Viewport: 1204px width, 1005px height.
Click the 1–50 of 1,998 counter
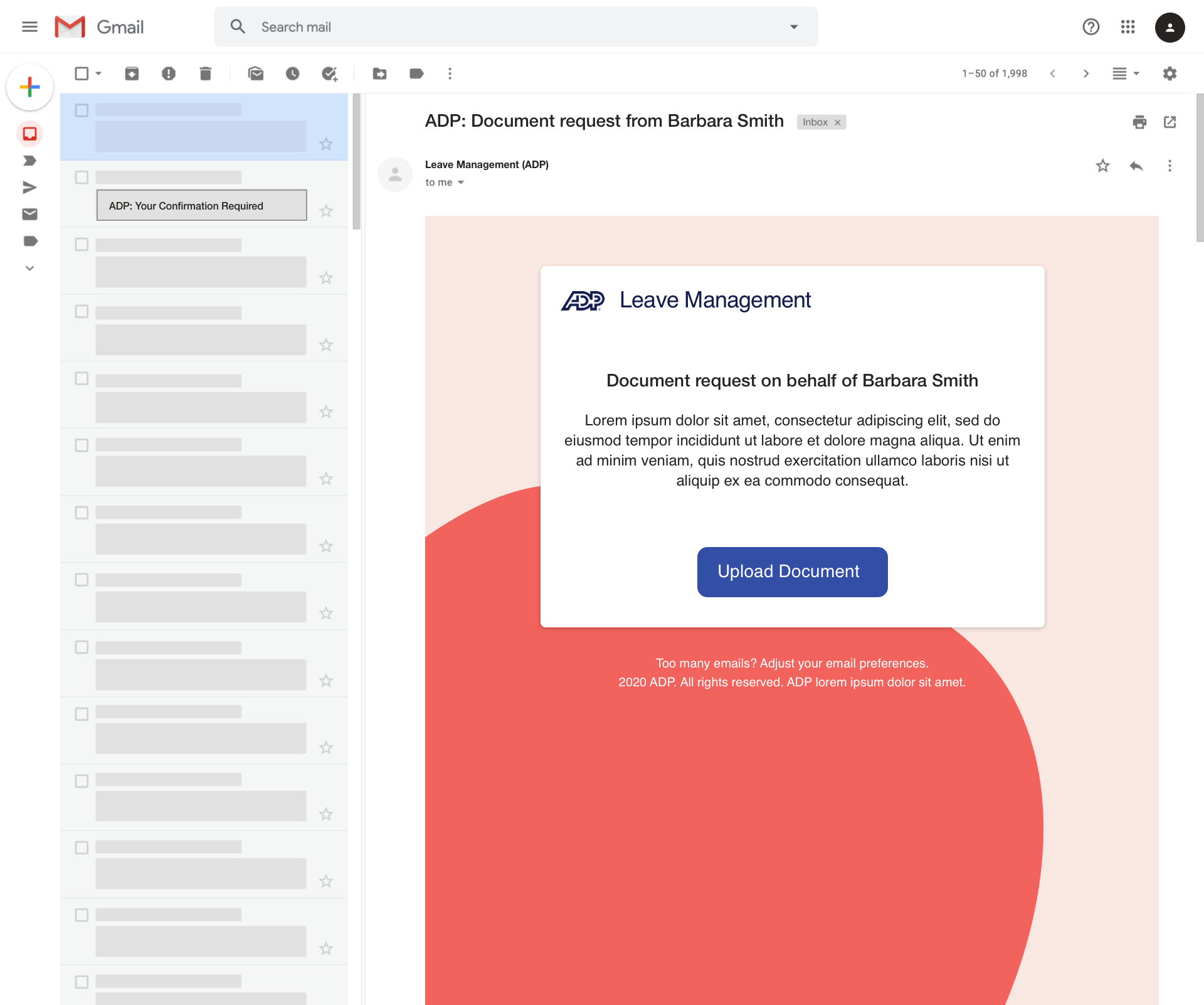coord(995,73)
